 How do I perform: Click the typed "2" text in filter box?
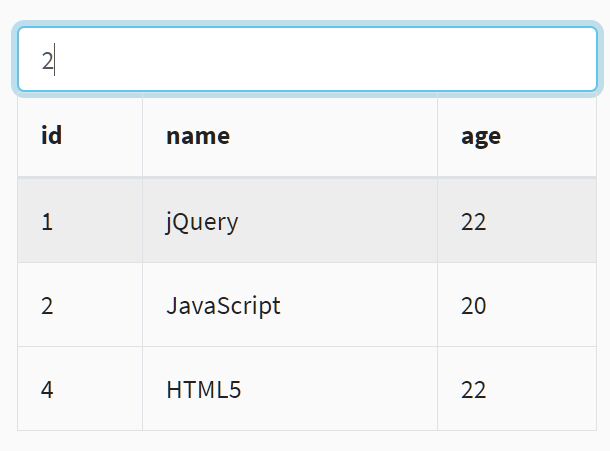[47, 61]
